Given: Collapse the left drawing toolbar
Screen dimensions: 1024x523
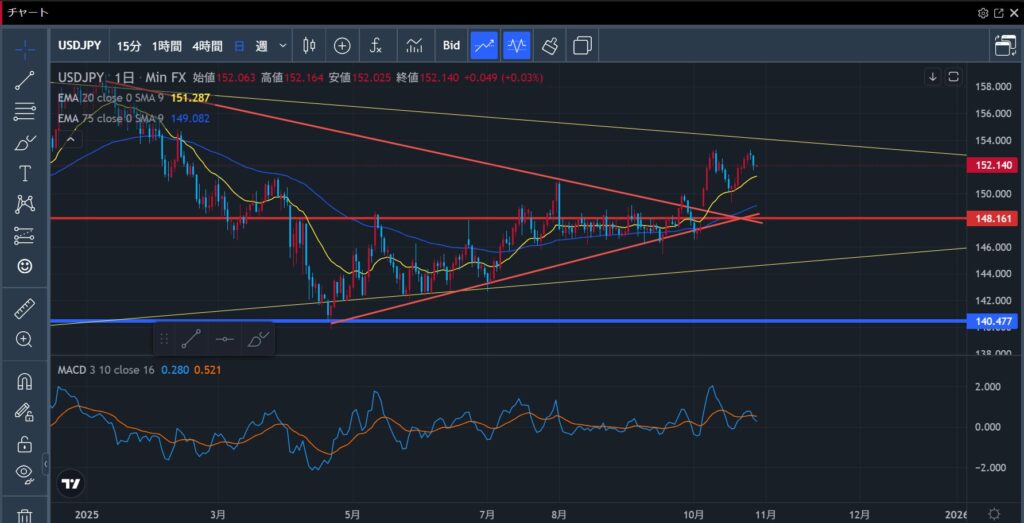Looking at the screenshot, I should (46, 467).
